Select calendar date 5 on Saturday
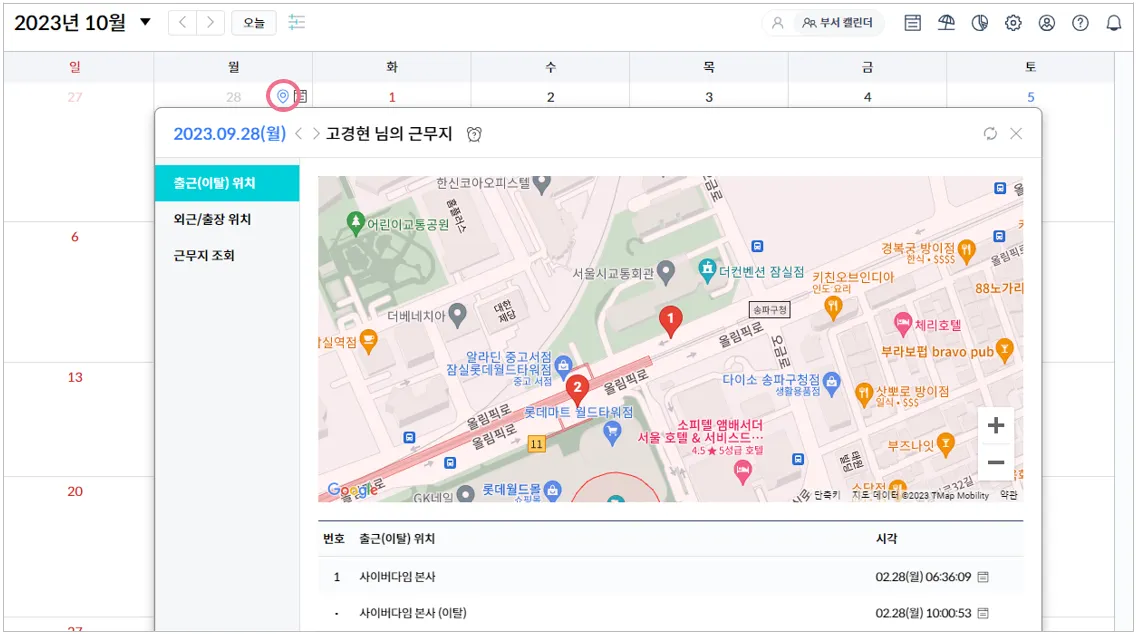The height and width of the screenshot is (634, 1139). (x=1031, y=97)
